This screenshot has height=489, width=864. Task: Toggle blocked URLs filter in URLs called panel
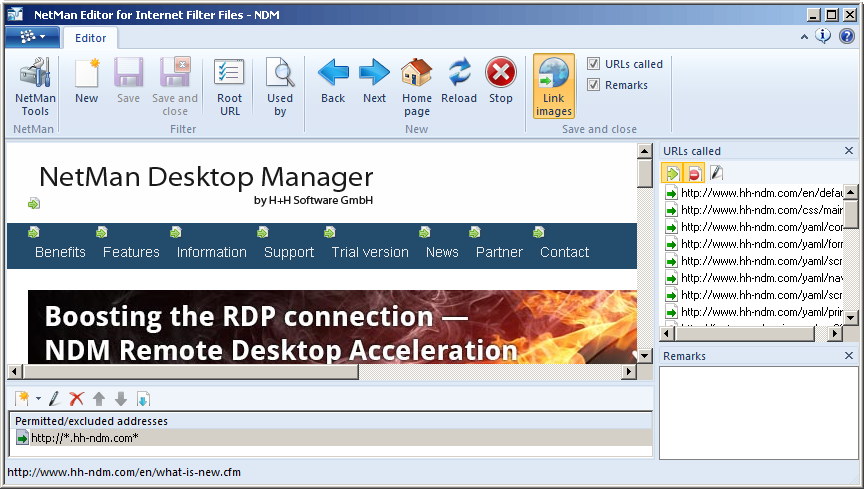[x=694, y=174]
